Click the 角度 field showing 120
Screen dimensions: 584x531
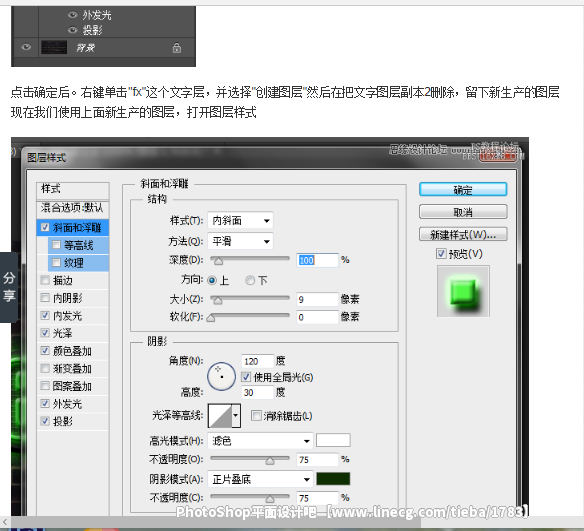click(257, 361)
